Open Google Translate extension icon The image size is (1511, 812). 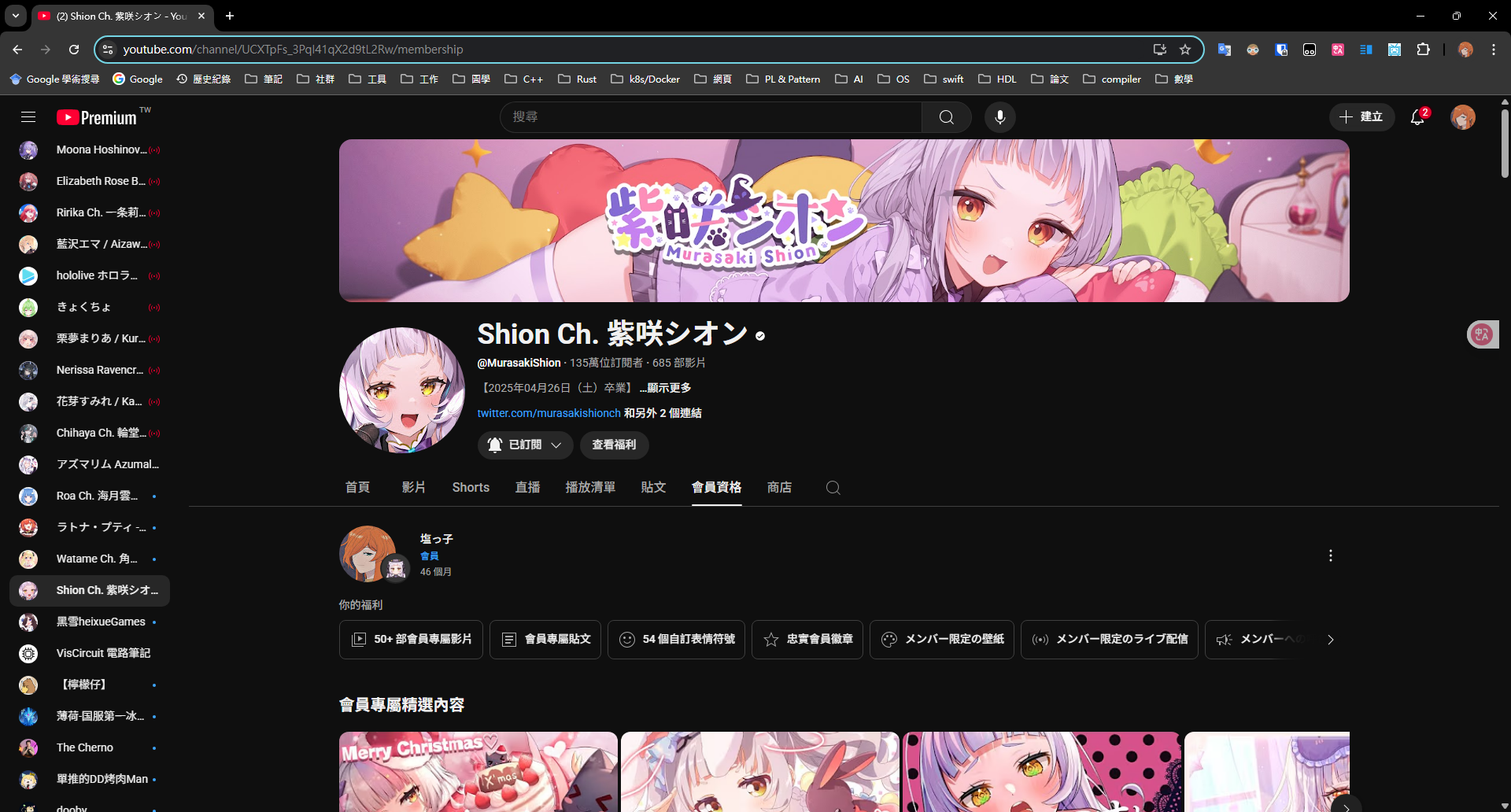[x=1224, y=50]
